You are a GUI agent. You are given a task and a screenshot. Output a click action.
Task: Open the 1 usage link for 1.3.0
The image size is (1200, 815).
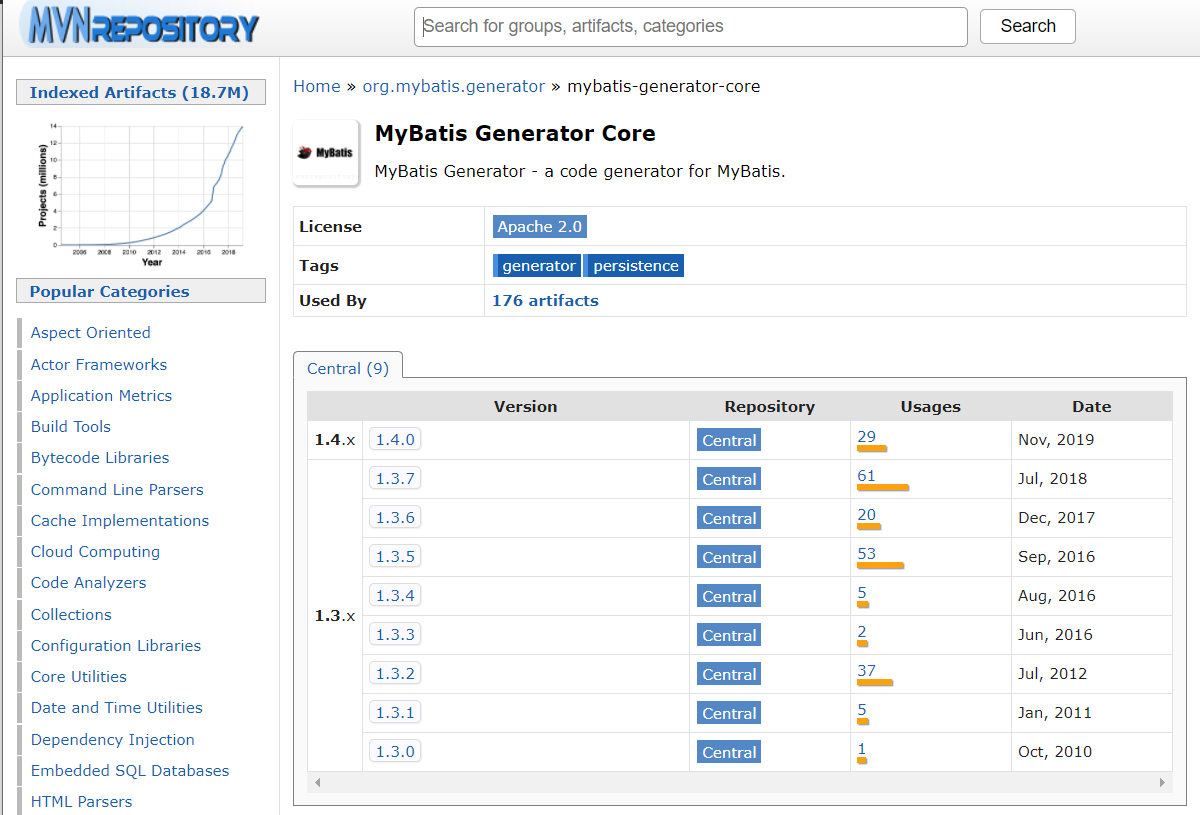862,748
